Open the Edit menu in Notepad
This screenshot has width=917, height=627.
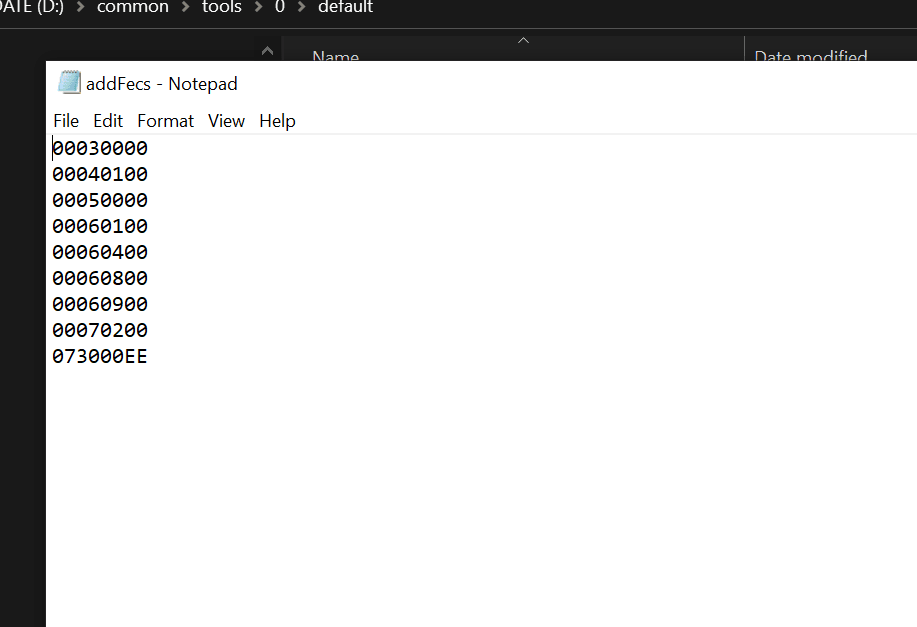tap(108, 121)
